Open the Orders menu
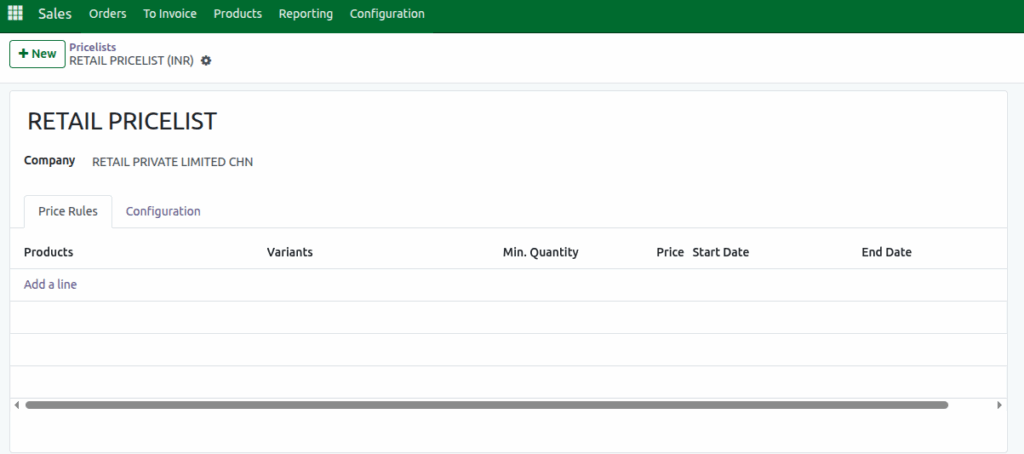1024x454 pixels. click(x=108, y=14)
